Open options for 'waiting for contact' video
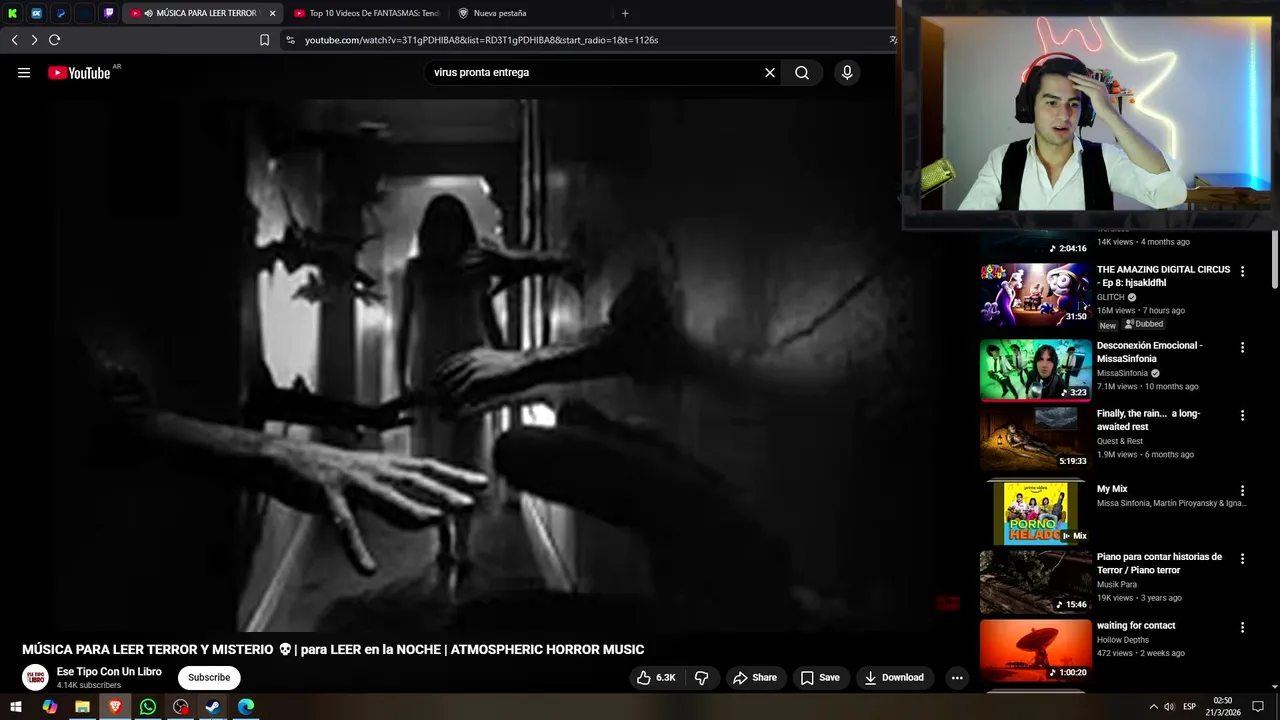1280x720 pixels. coord(1243,627)
